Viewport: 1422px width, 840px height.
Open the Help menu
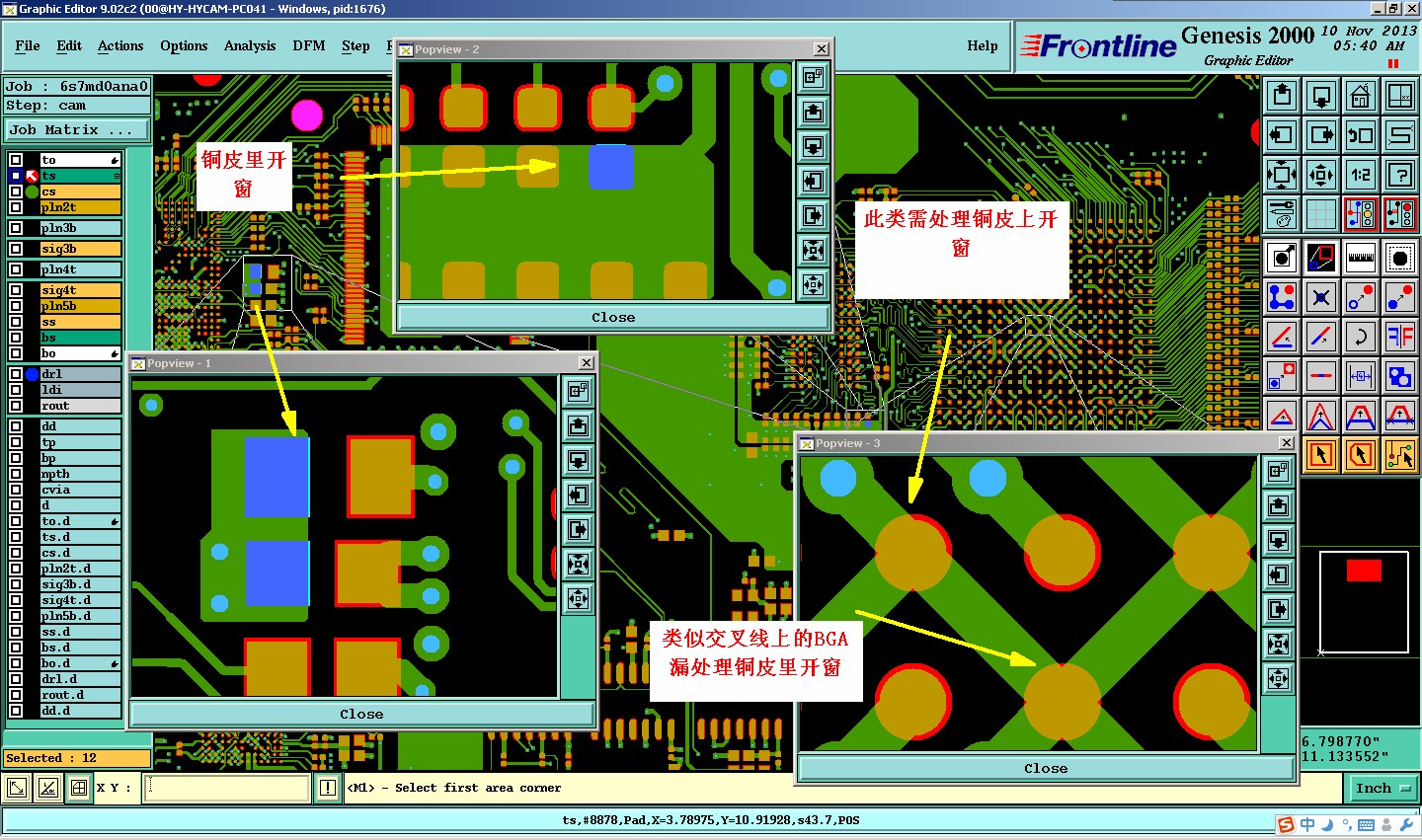click(983, 45)
